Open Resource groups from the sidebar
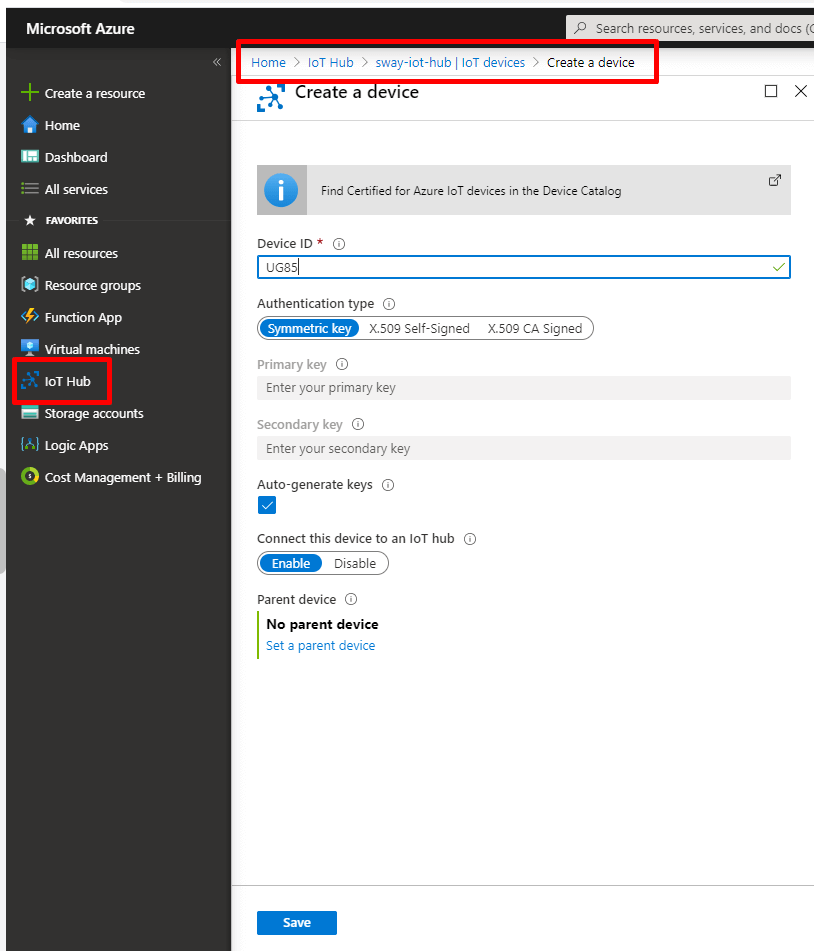Screen dimensions: 814x951 click(93, 285)
